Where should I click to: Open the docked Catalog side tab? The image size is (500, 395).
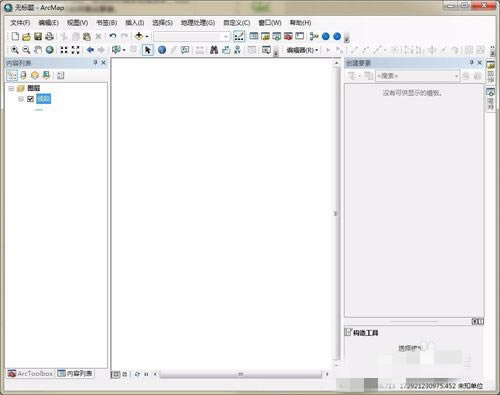[490, 71]
